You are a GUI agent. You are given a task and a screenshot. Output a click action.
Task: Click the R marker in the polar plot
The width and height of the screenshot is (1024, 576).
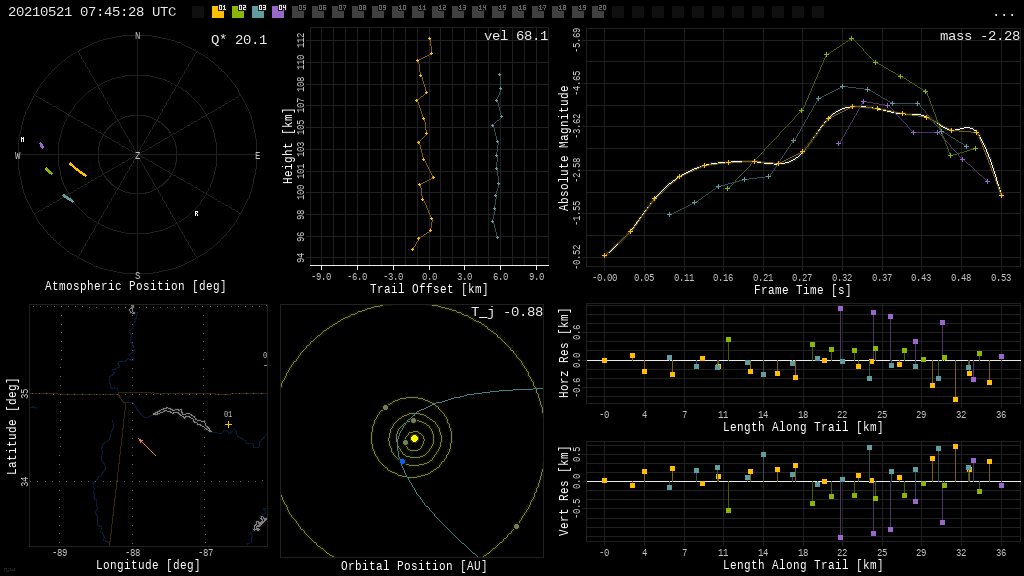tap(196, 214)
